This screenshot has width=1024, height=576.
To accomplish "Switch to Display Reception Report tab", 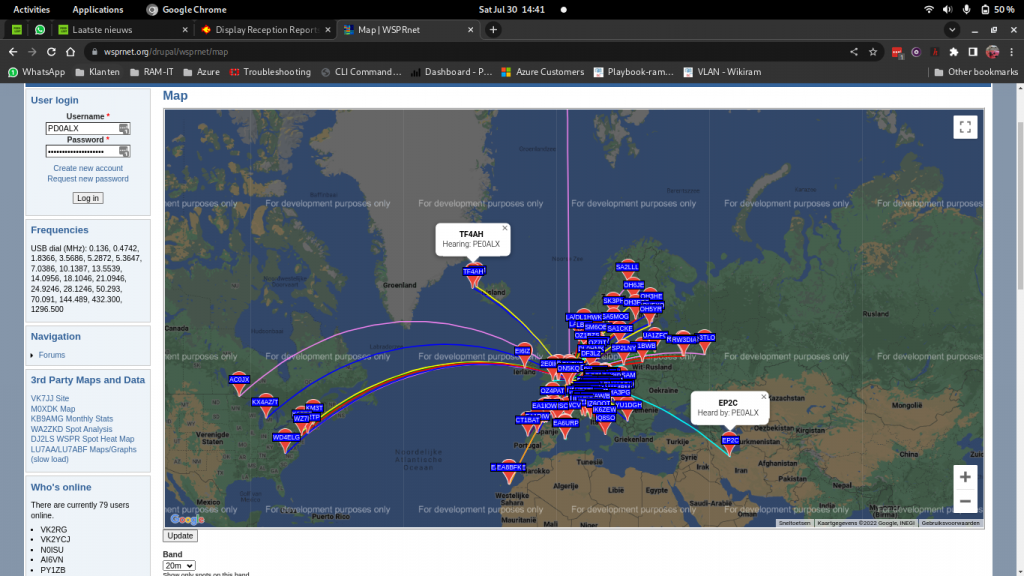I will coord(266,29).
